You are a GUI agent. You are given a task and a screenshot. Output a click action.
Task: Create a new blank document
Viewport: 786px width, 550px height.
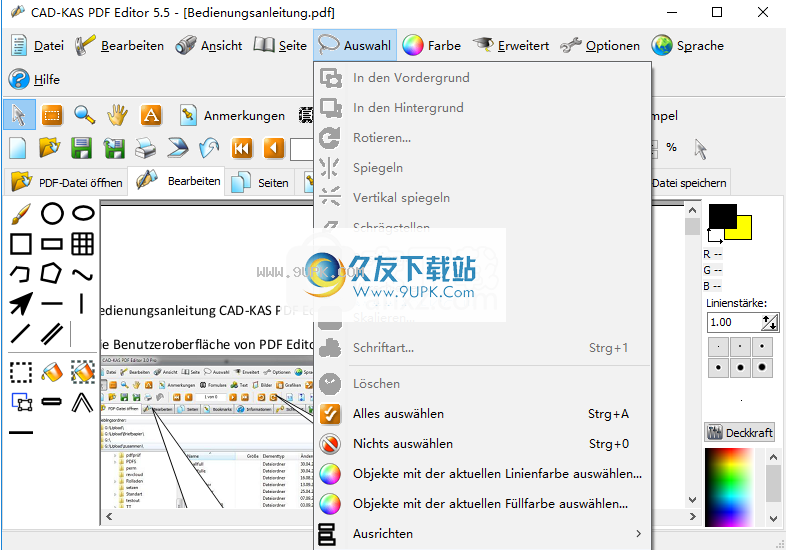pos(18,148)
